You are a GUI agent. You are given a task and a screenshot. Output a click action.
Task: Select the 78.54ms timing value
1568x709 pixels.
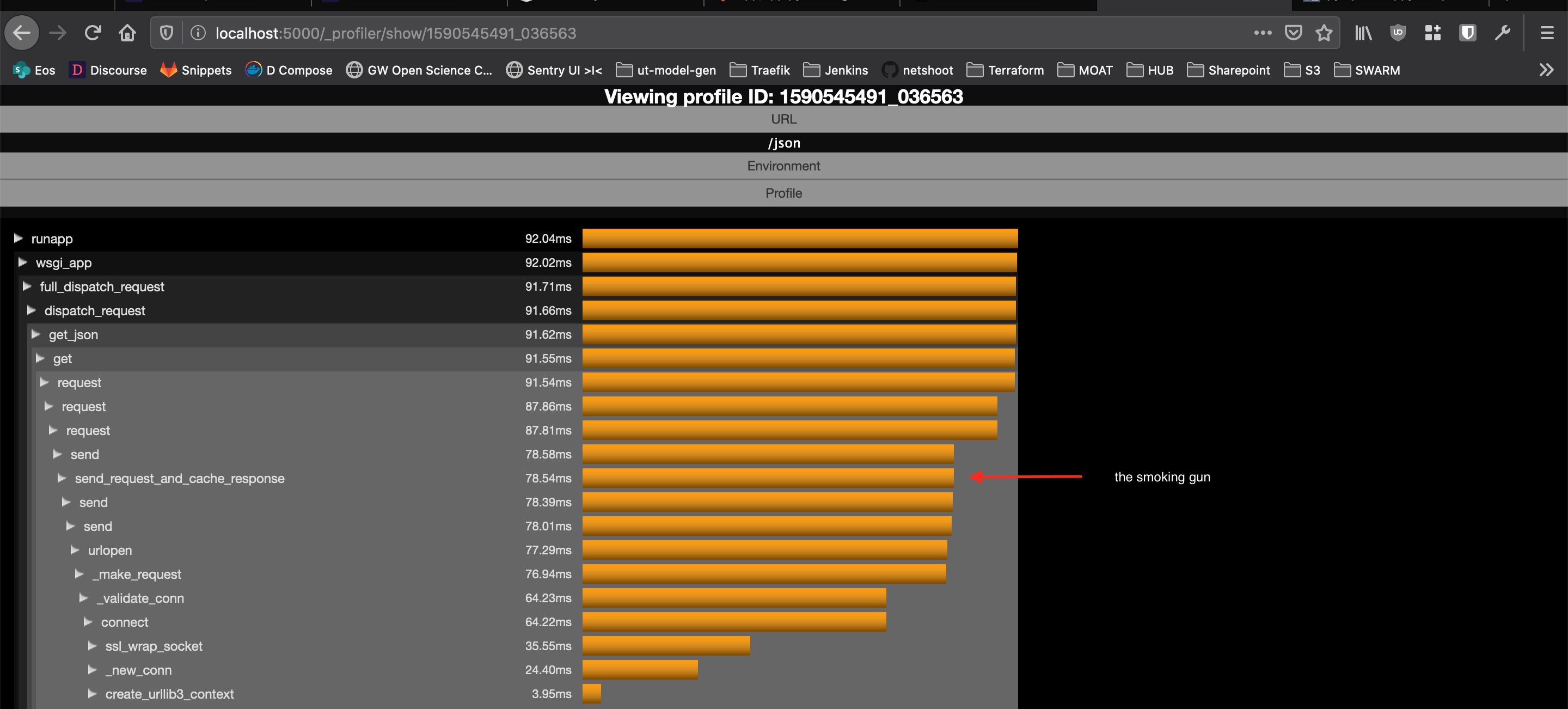coord(548,478)
